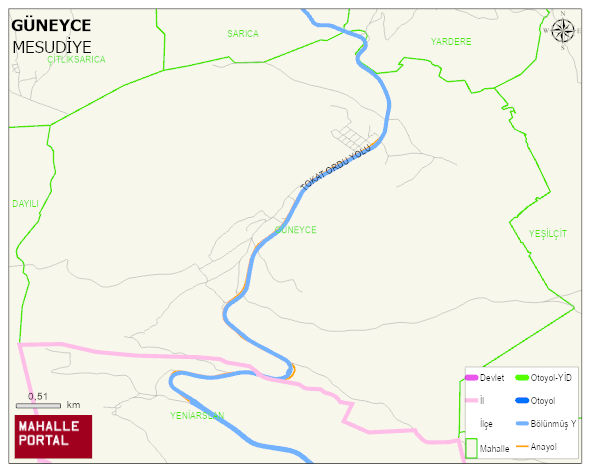Click the İlçe legend label

pos(486,424)
